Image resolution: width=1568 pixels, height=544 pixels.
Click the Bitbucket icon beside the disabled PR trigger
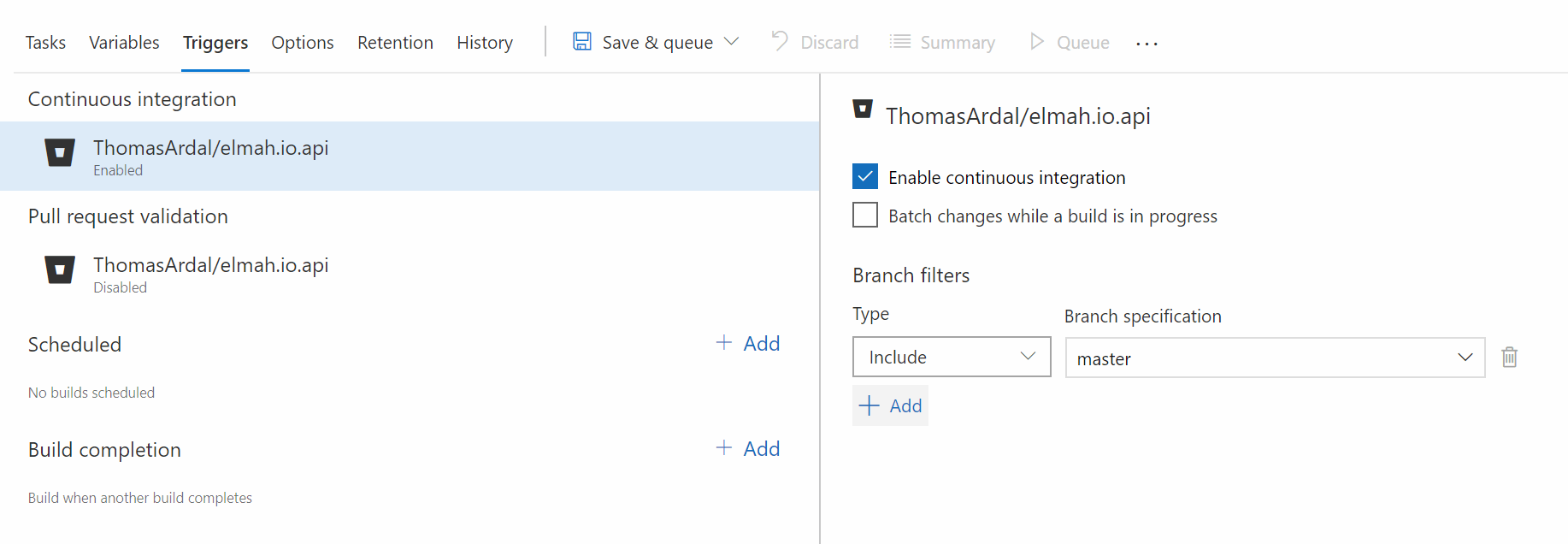59,269
